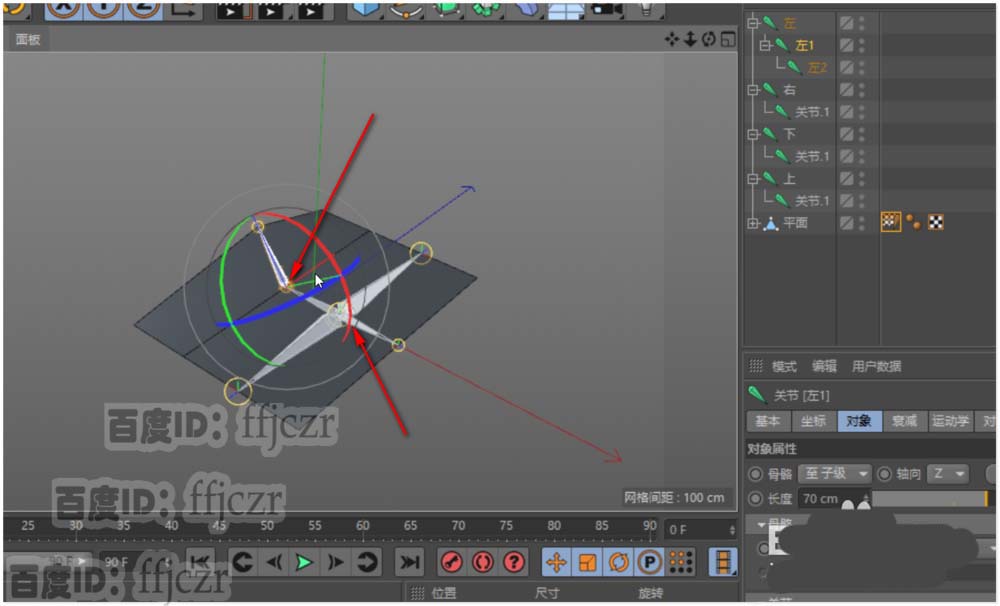Viewport: 1000px width, 606px height.
Task: Toggle the X axis lock icon
Action: (62, 10)
